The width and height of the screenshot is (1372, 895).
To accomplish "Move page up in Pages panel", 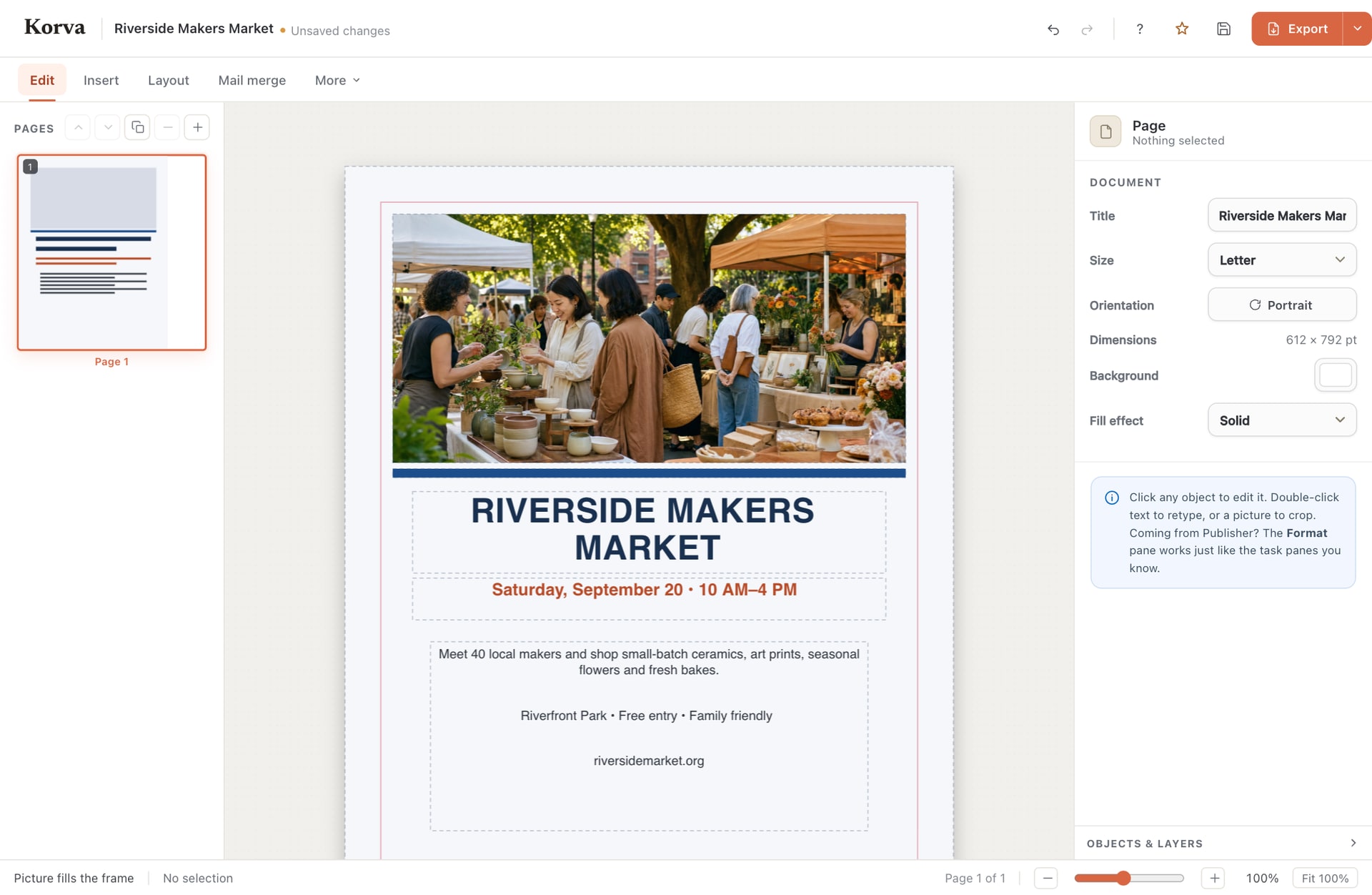I will pyautogui.click(x=78, y=128).
